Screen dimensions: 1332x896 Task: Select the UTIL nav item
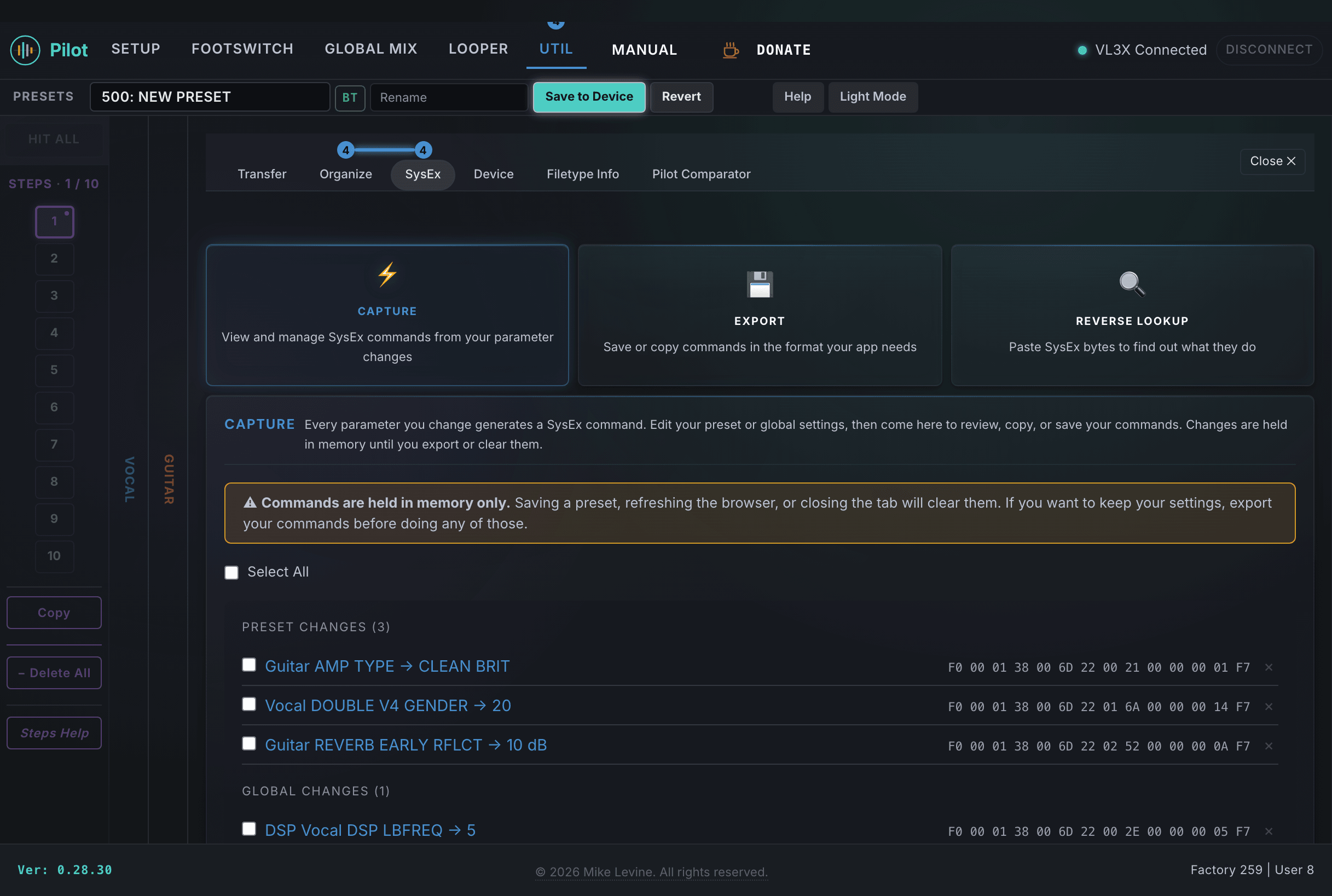pos(556,49)
